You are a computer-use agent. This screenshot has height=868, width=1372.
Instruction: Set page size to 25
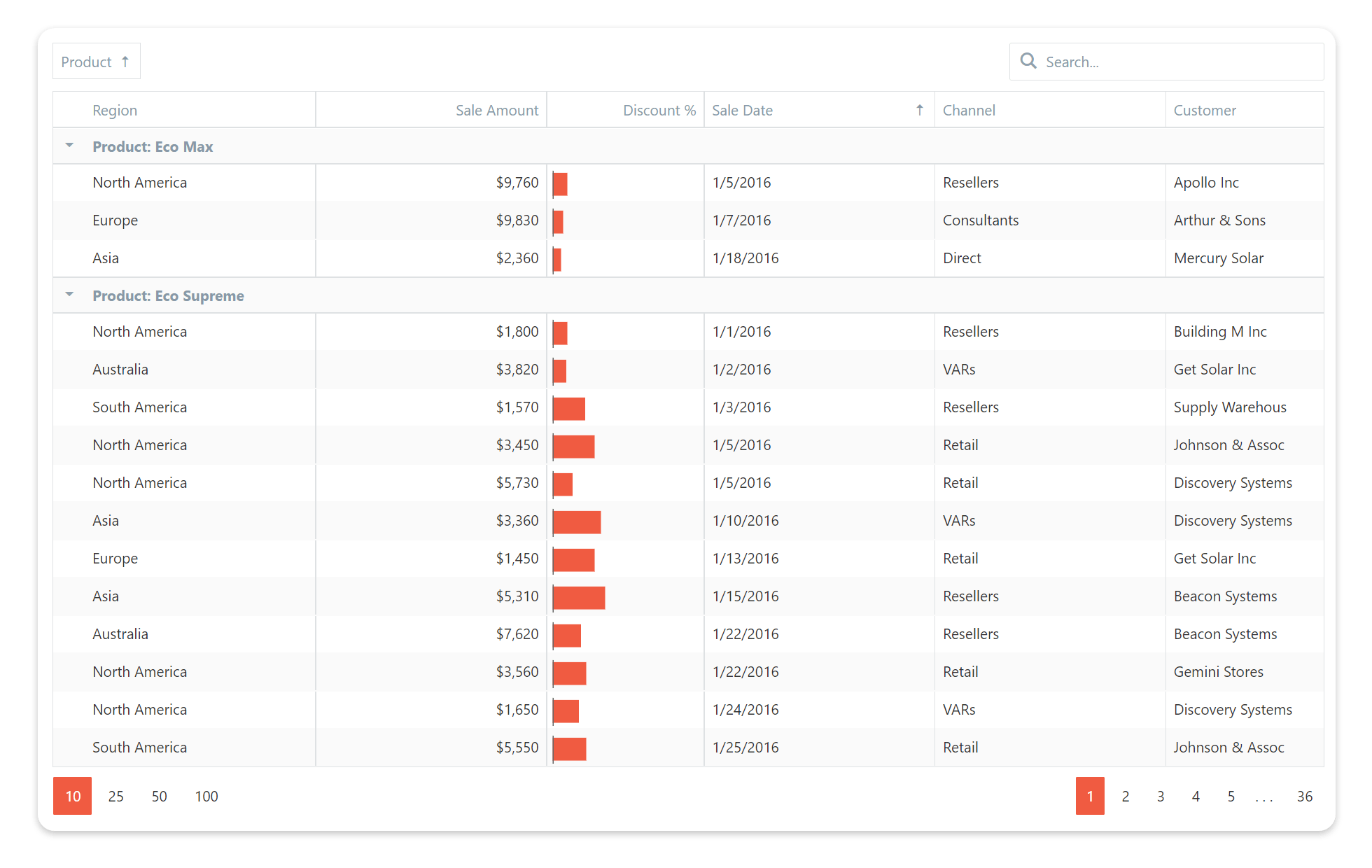point(116,796)
